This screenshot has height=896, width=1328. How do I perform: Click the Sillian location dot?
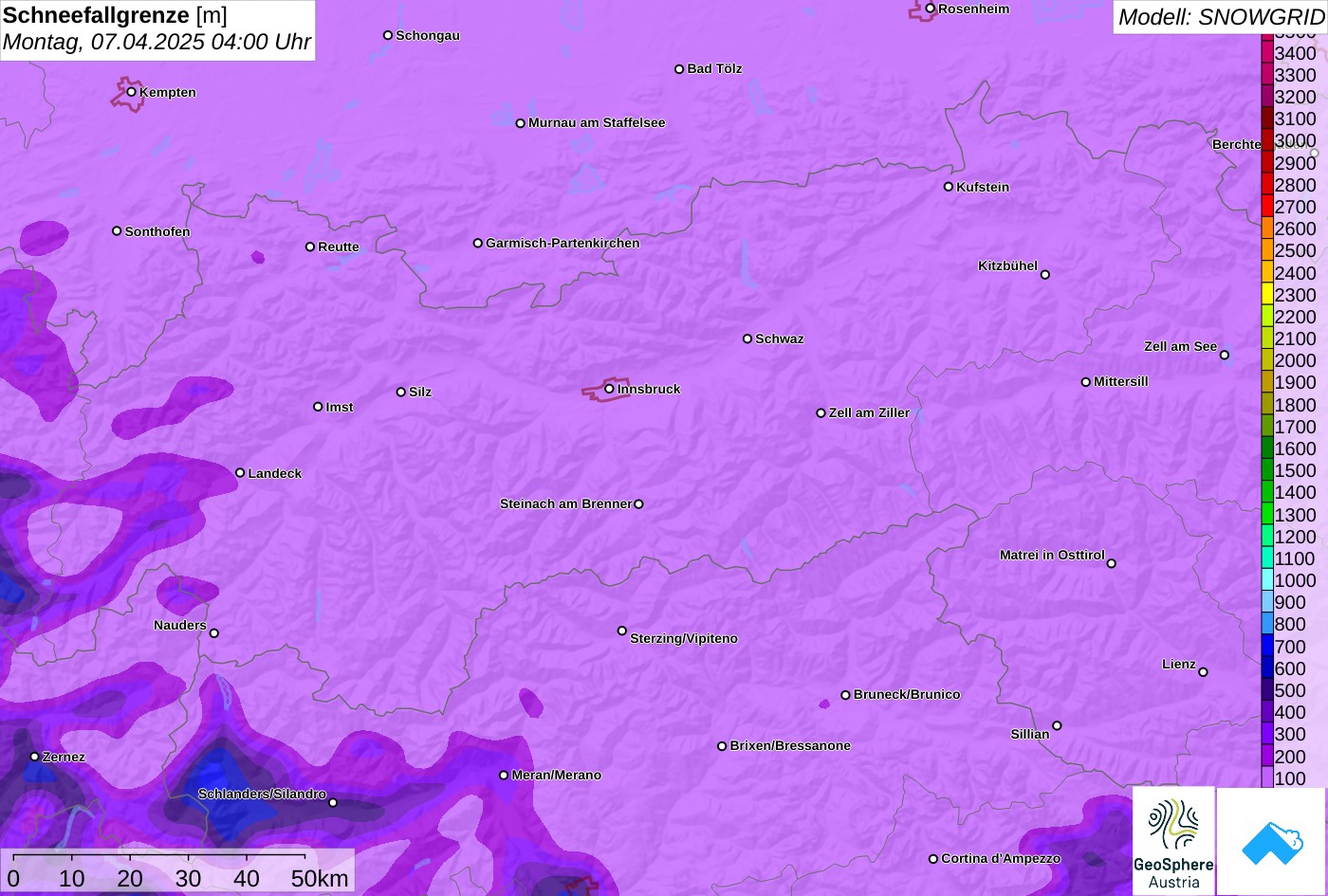(x=1057, y=726)
